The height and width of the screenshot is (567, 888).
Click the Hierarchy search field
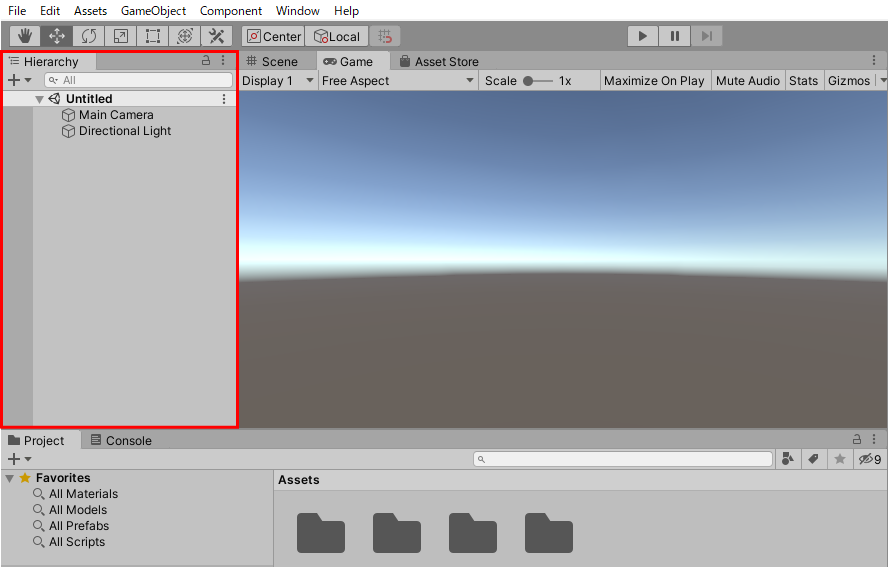click(138, 80)
